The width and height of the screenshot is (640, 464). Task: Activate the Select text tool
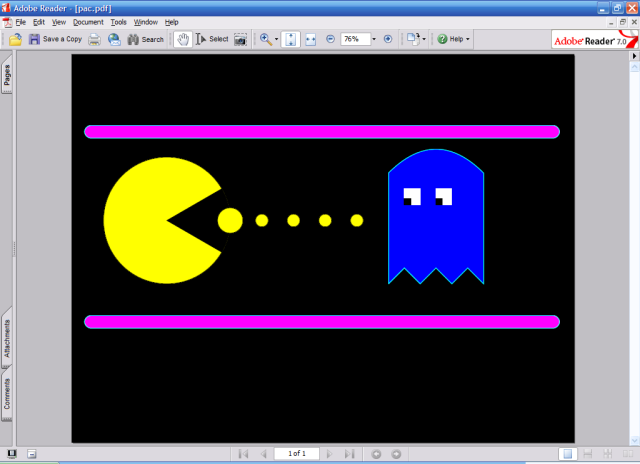coord(212,39)
